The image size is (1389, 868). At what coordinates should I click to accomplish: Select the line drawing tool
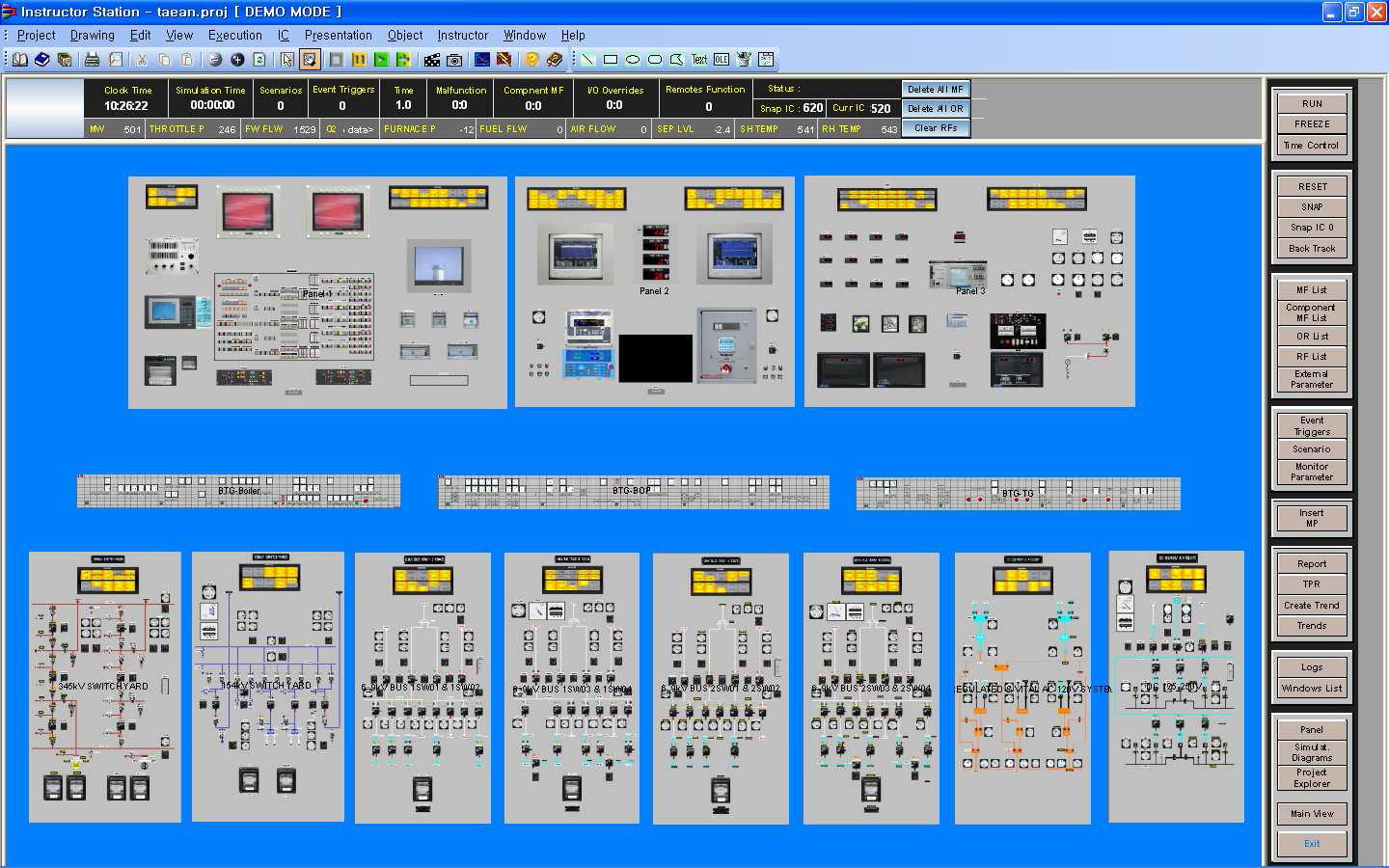coord(587,60)
